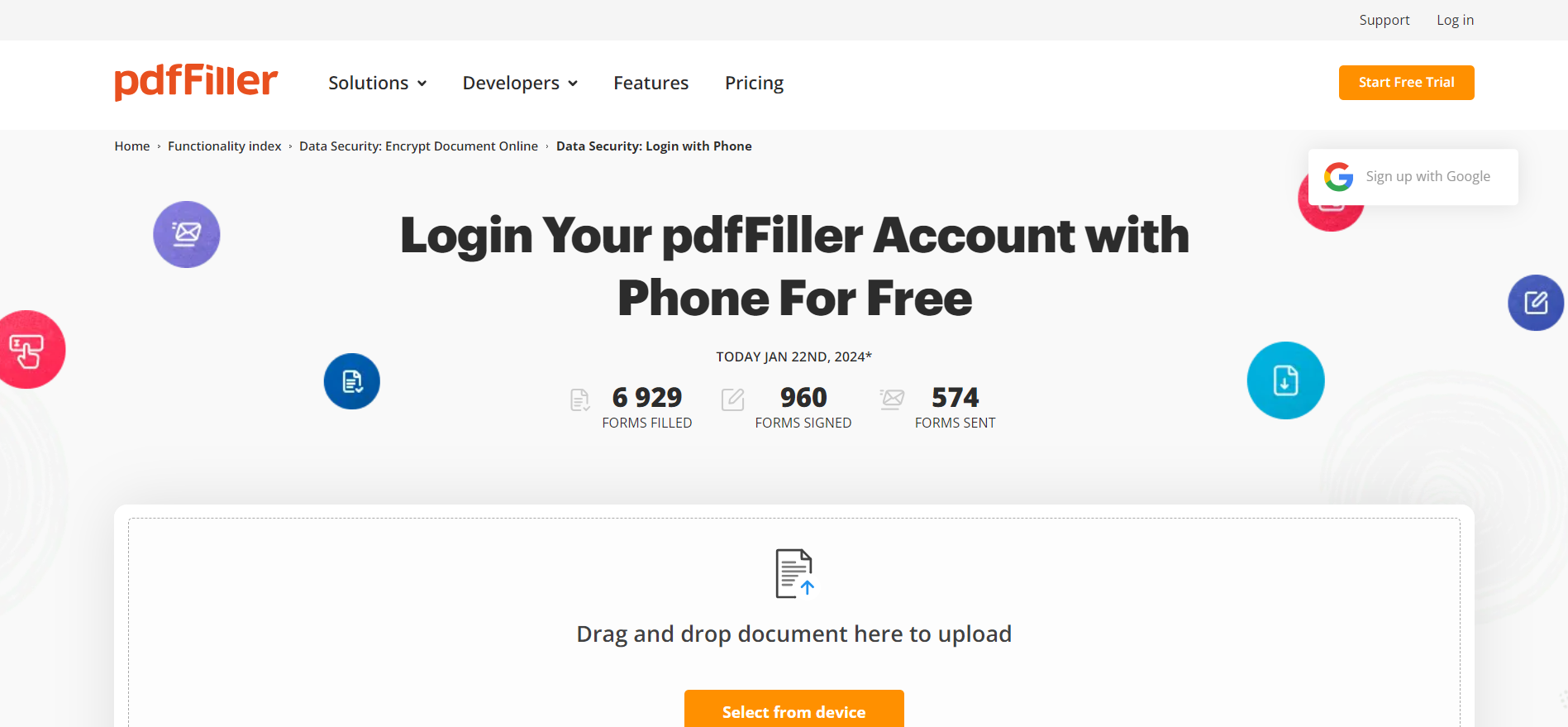Go to the Pricing page
This screenshot has height=727, width=1568.
(x=753, y=83)
